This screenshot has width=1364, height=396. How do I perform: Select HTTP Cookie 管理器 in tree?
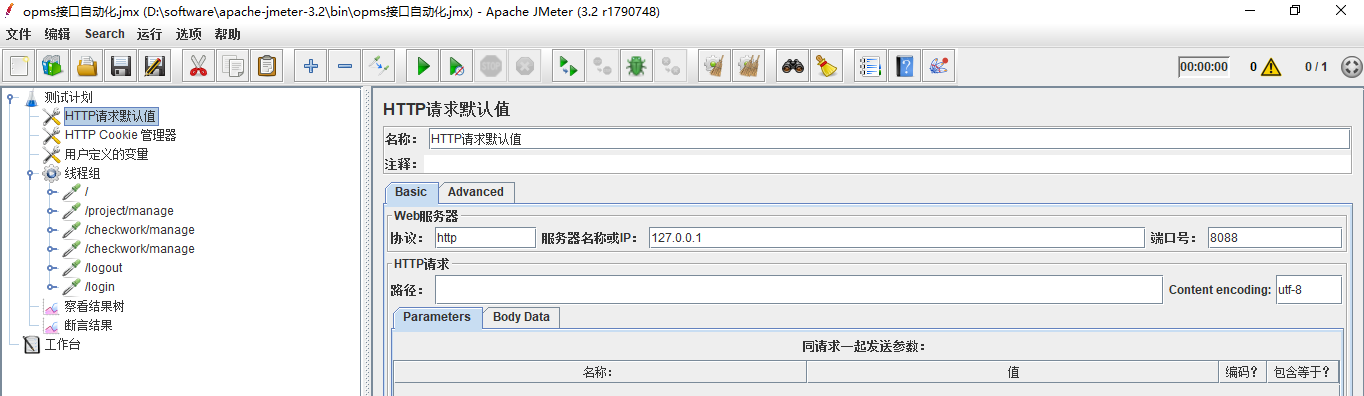click(120, 135)
